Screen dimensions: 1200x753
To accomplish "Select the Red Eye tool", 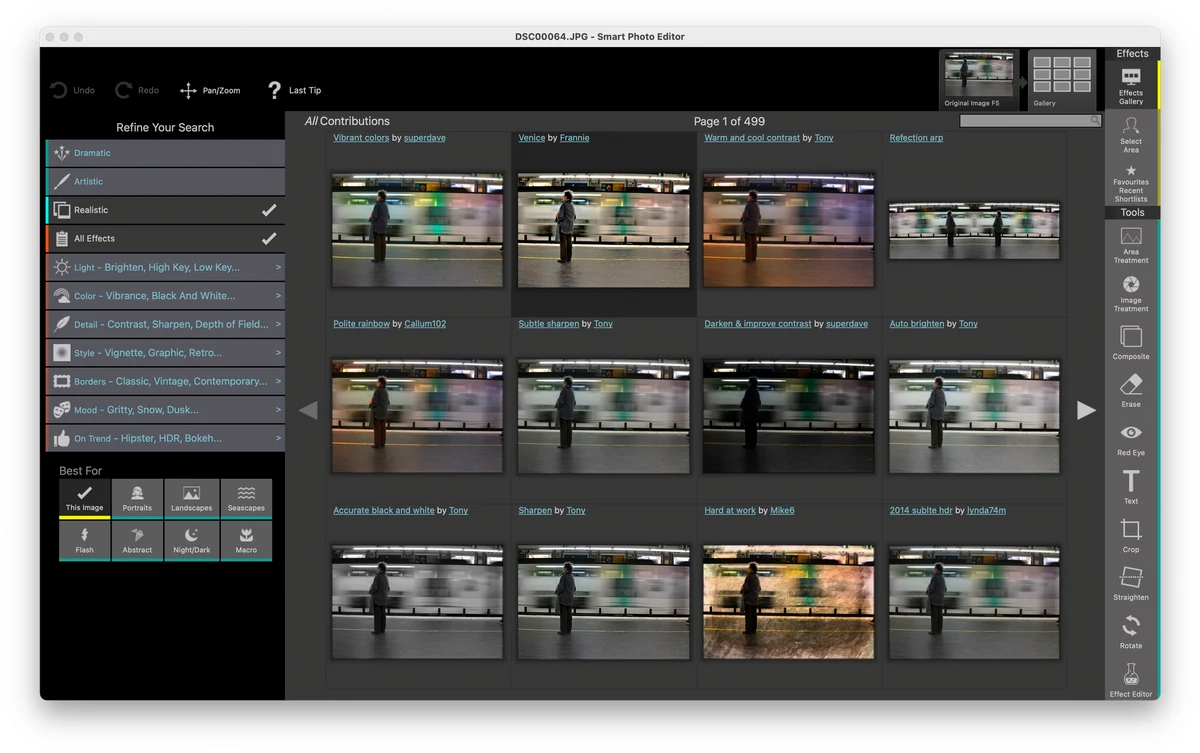I will coord(1131,439).
